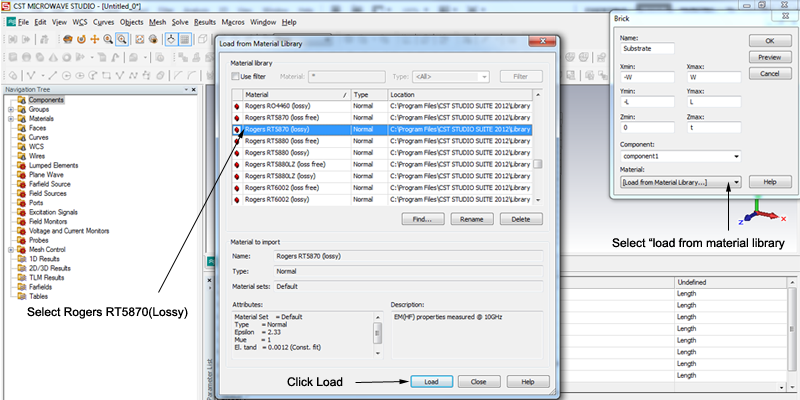Toggle the working plane grid icon

click(185, 39)
